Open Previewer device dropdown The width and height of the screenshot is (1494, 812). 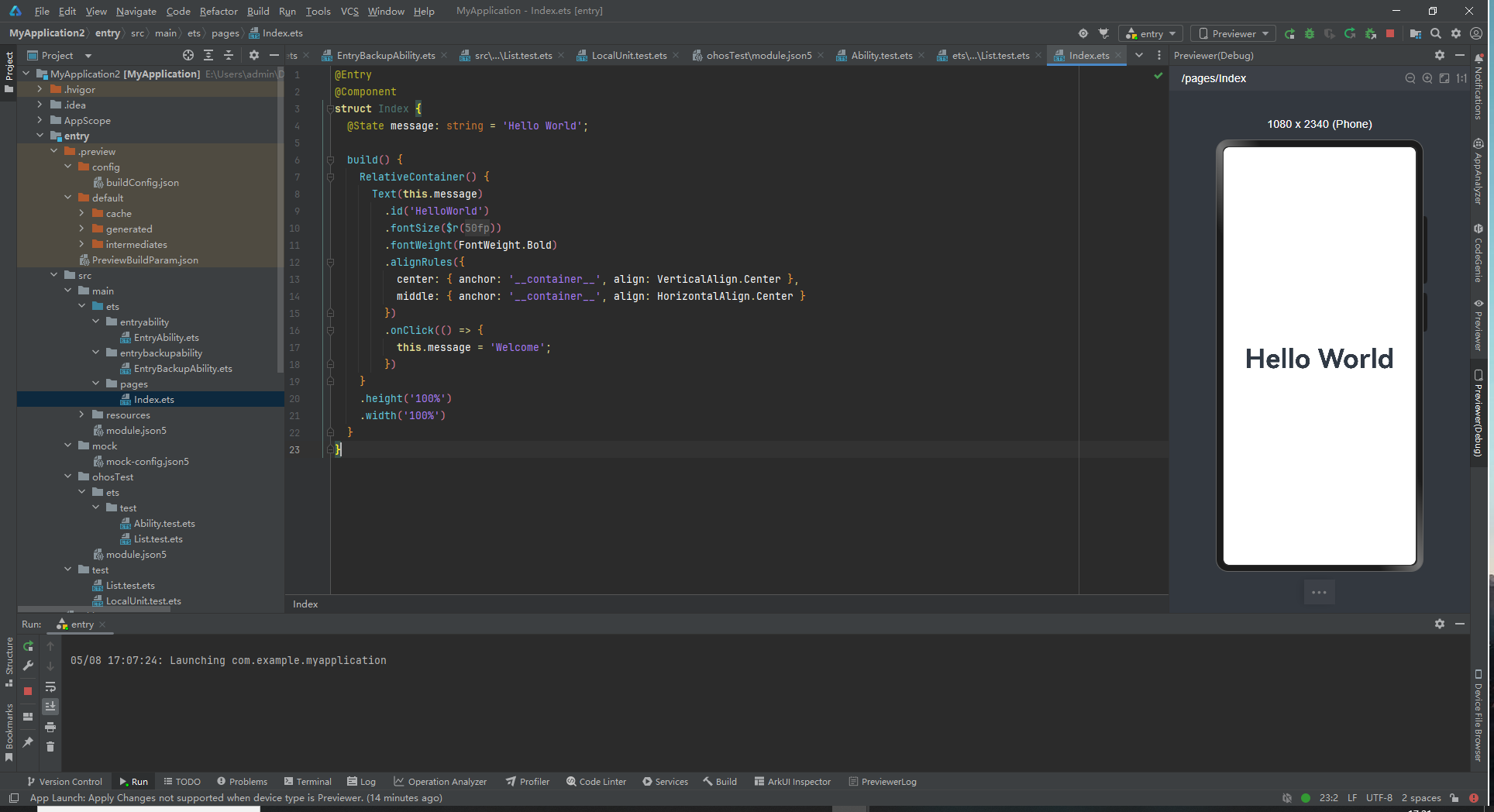[1234, 33]
